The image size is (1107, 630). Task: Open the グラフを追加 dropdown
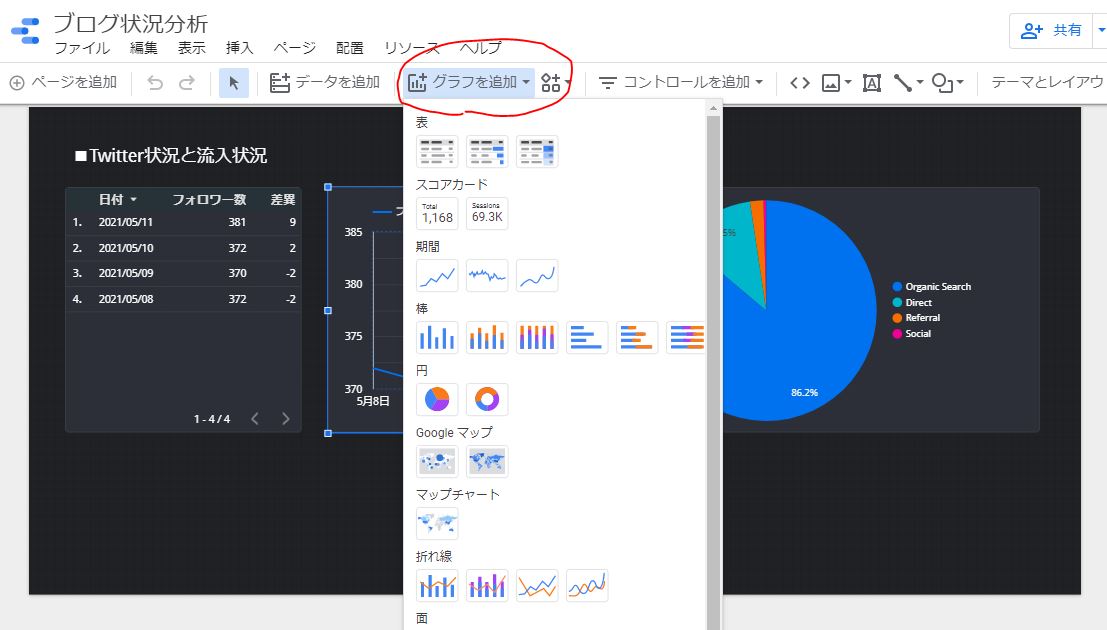click(x=470, y=83)
